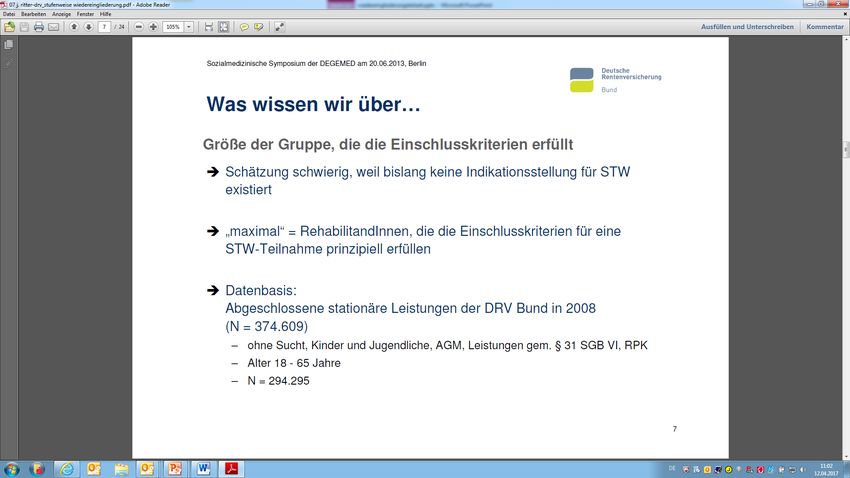Click the open file folder icon

(x=9, y=27)
